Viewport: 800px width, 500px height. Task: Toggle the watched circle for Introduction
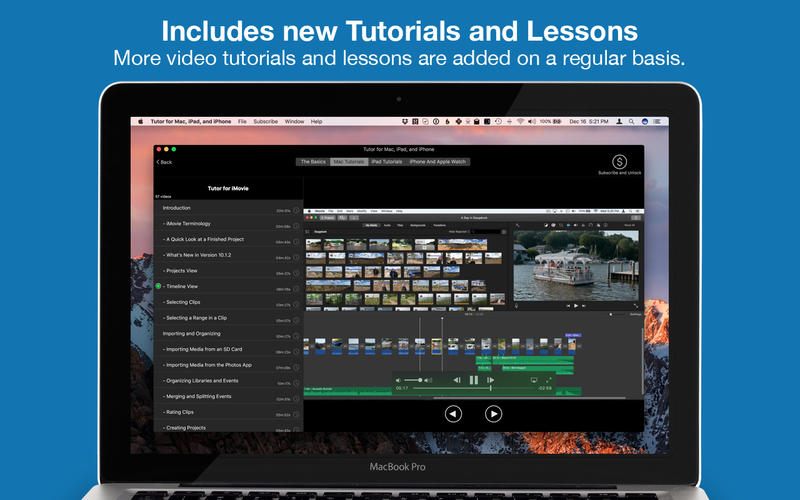click(296, 209)
